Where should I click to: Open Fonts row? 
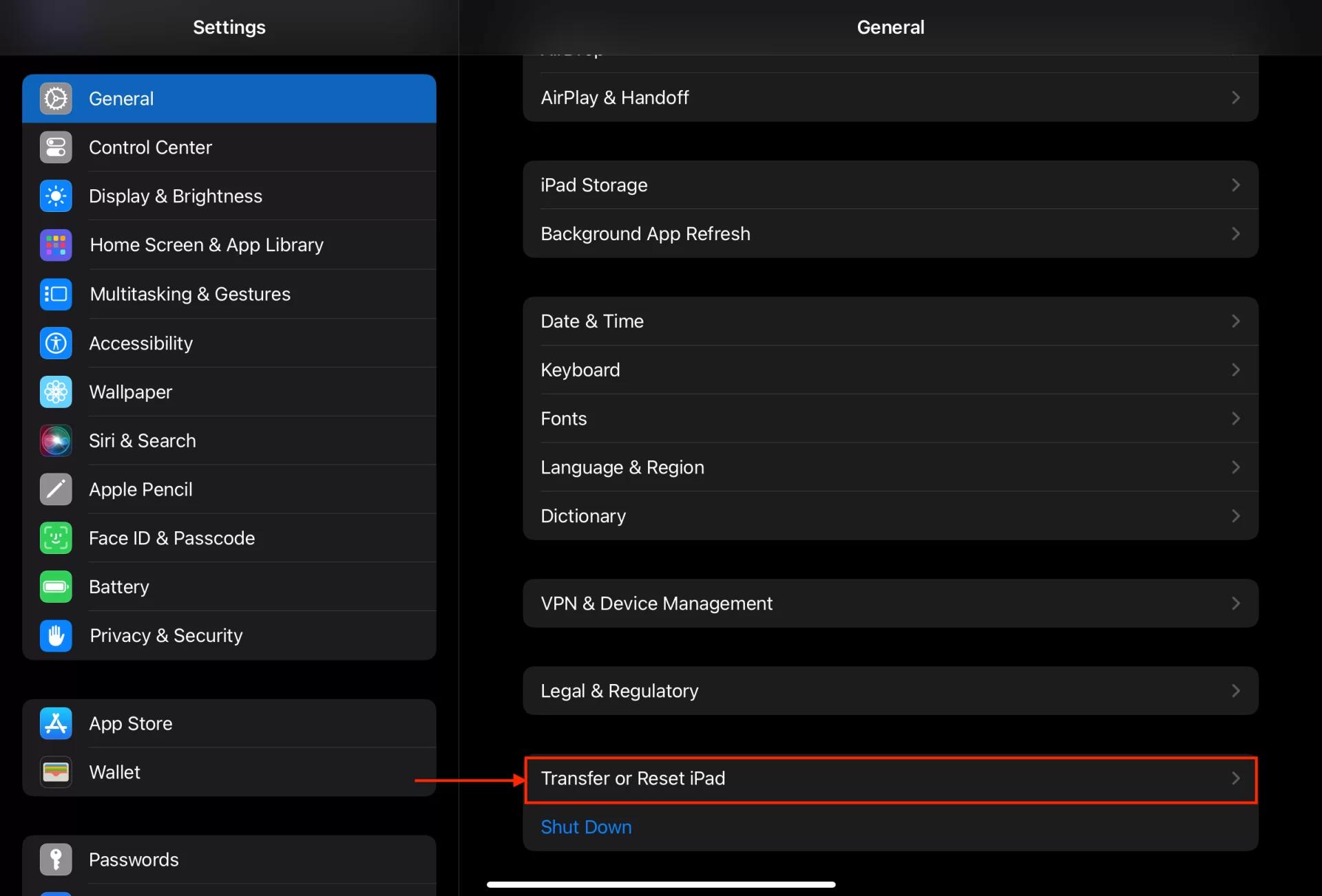[890, 418]
